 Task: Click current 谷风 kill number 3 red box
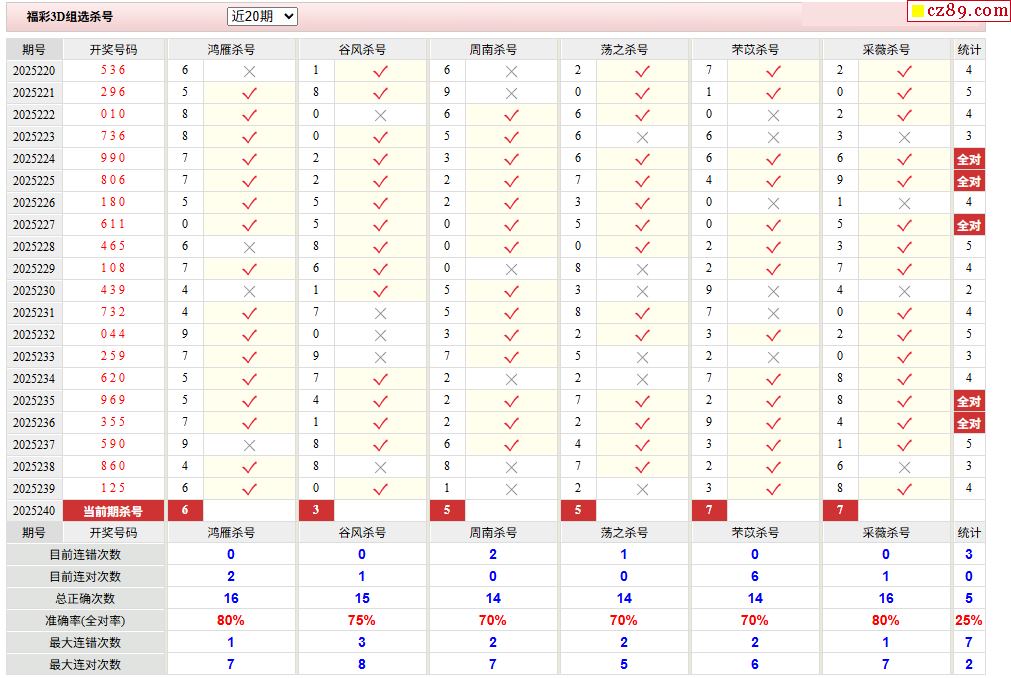(x=316, y=510)
